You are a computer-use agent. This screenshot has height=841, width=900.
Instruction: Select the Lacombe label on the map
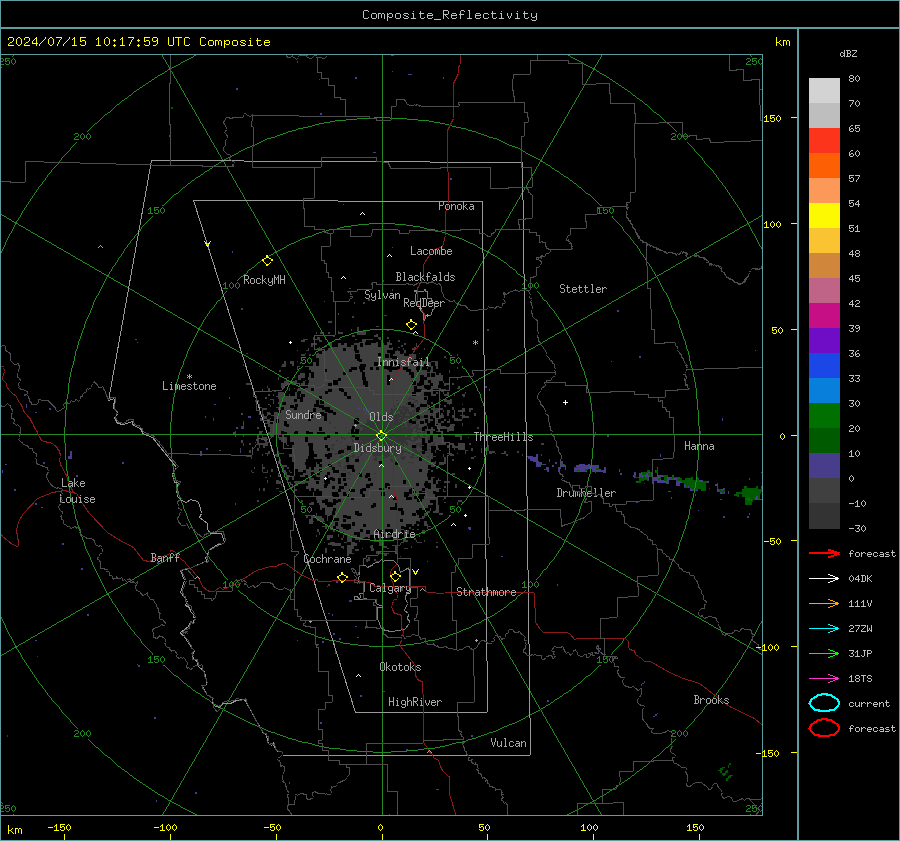tap(431, 251)
